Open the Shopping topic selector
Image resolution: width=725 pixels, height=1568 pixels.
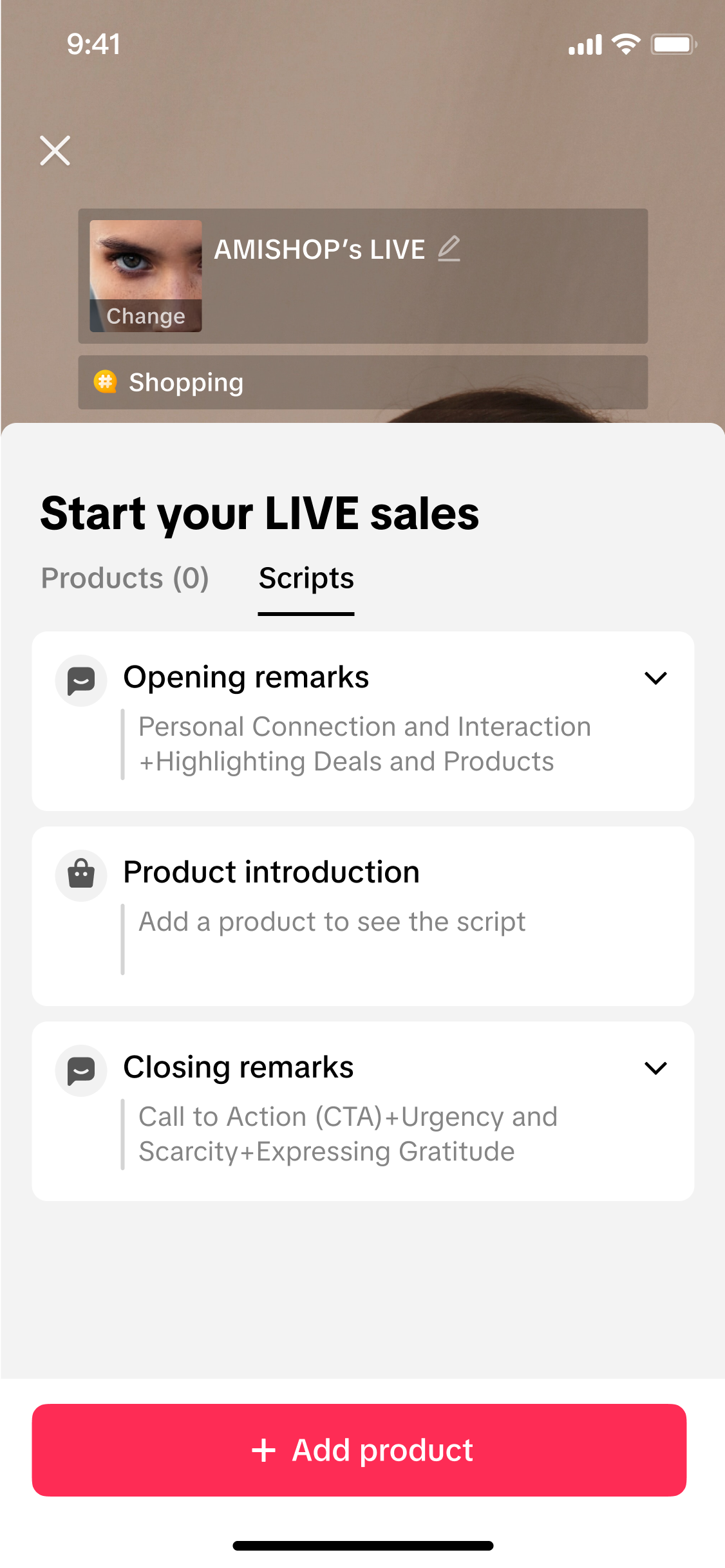click(362, 382)
